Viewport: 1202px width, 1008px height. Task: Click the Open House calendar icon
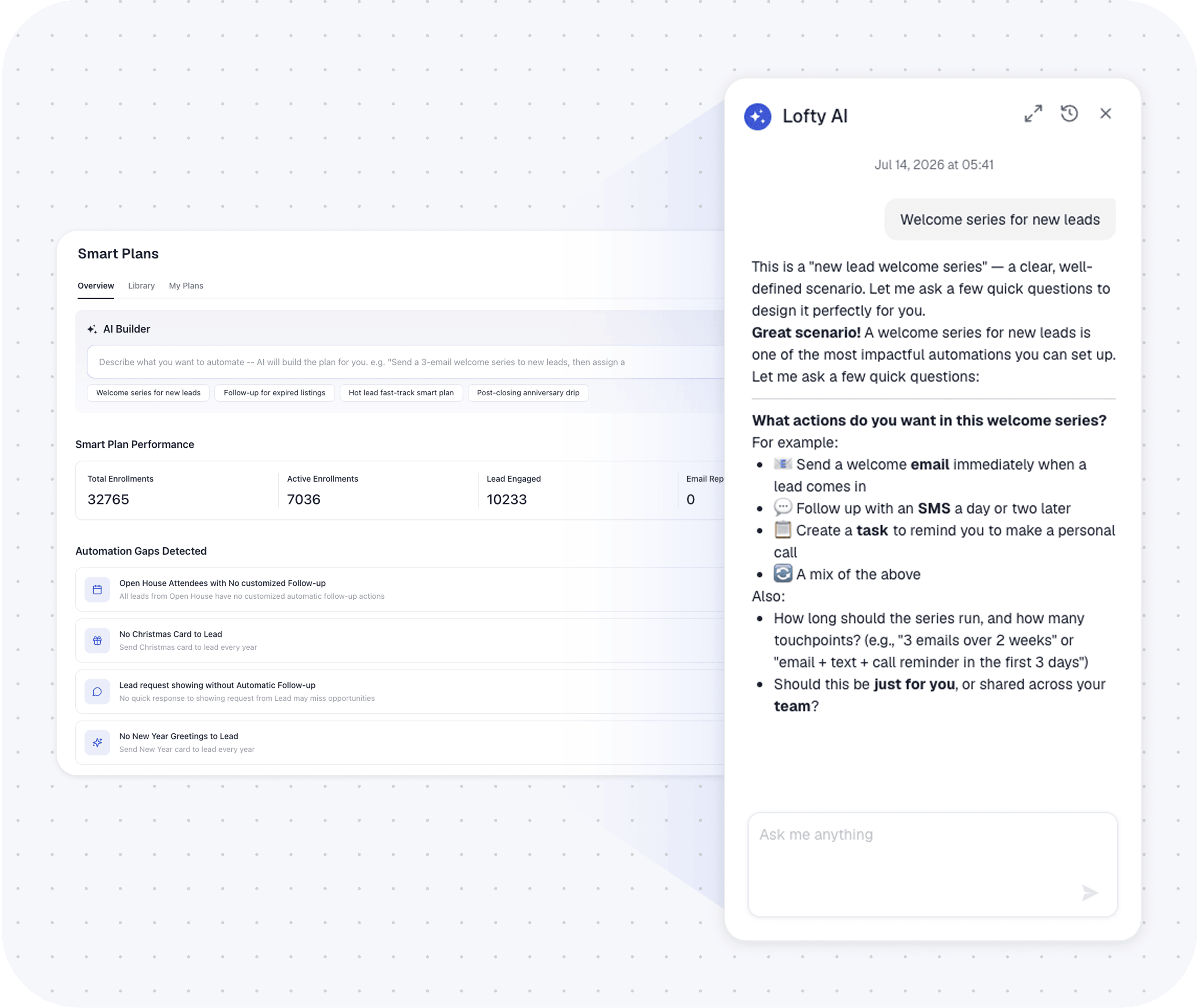coord(97,590)
